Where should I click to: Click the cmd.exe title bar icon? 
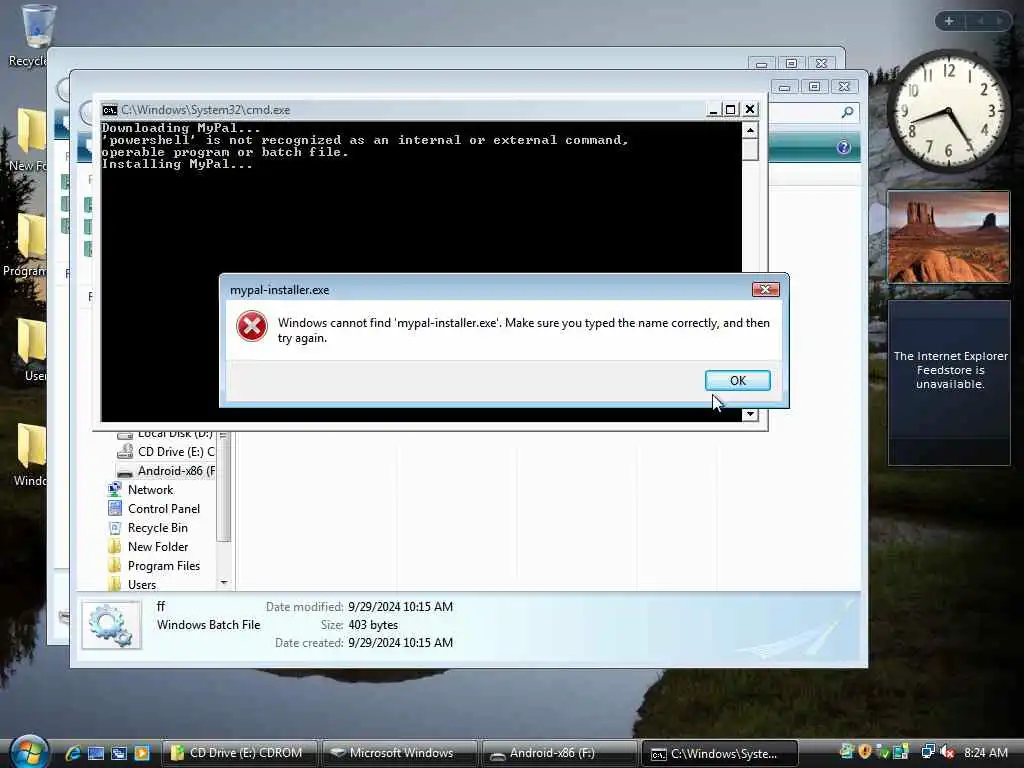[110, 110]
